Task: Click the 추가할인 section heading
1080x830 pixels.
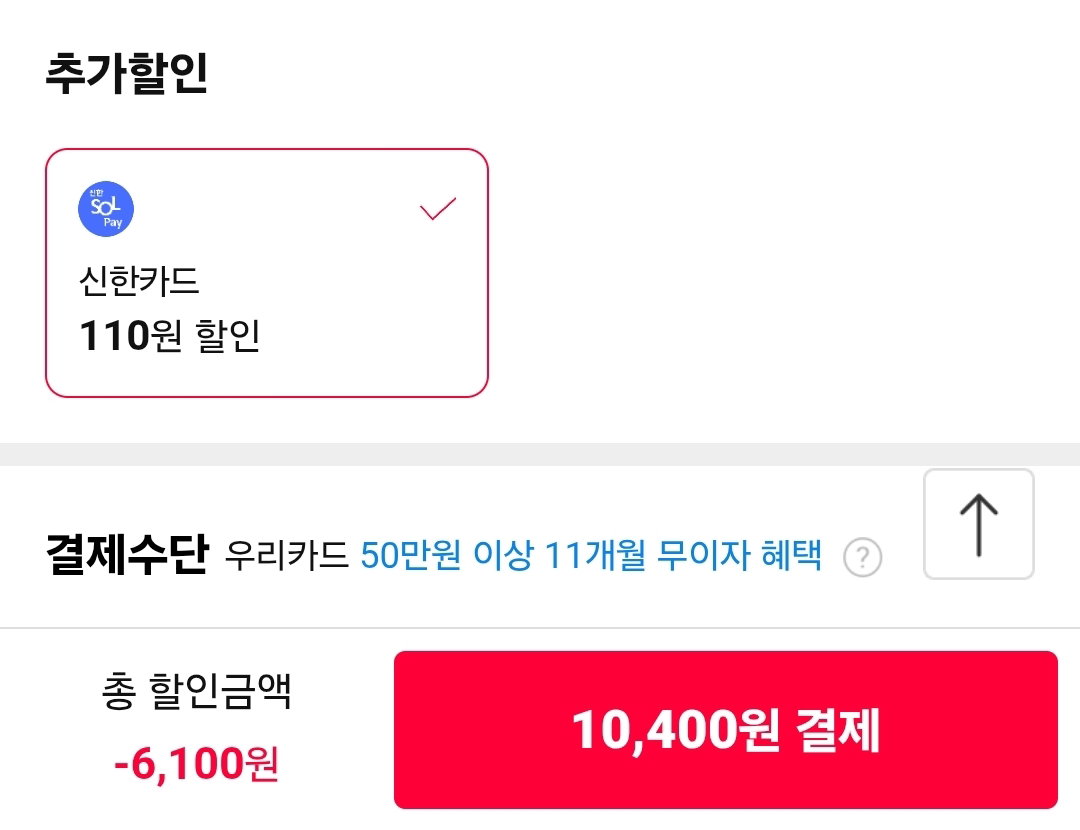Action: [127, 73]
